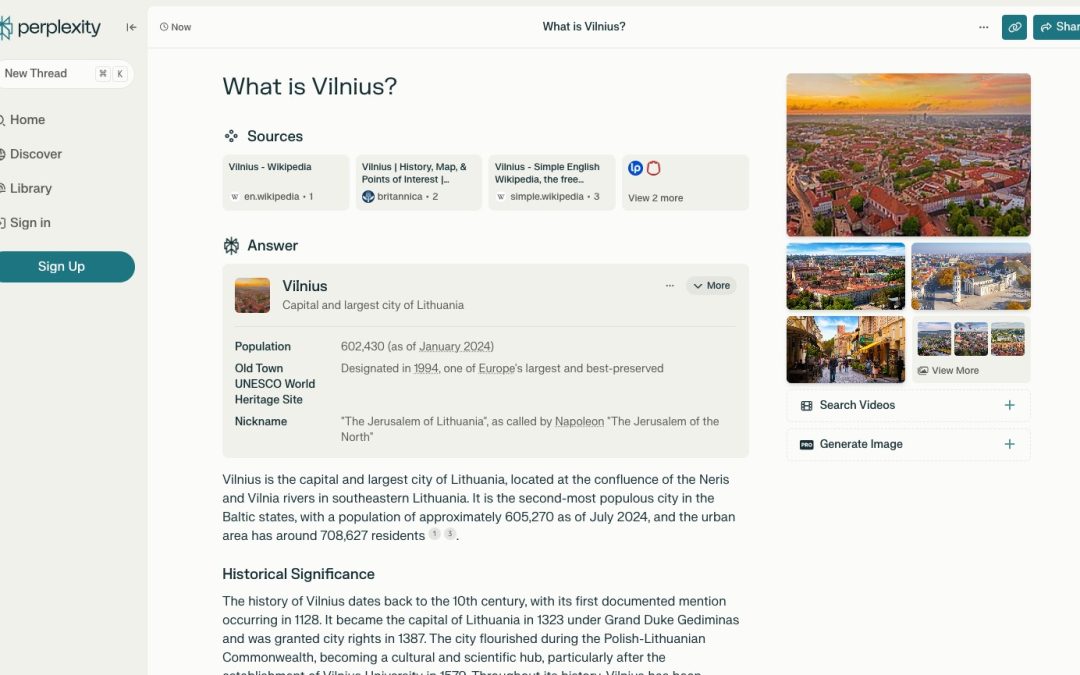Open the Vilnius - Wikipedia source card

286,182
